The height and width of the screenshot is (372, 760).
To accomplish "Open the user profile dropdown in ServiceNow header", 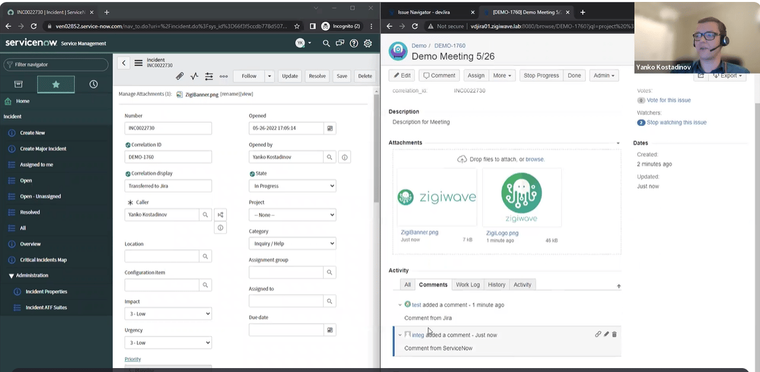I will pos(303,43).
